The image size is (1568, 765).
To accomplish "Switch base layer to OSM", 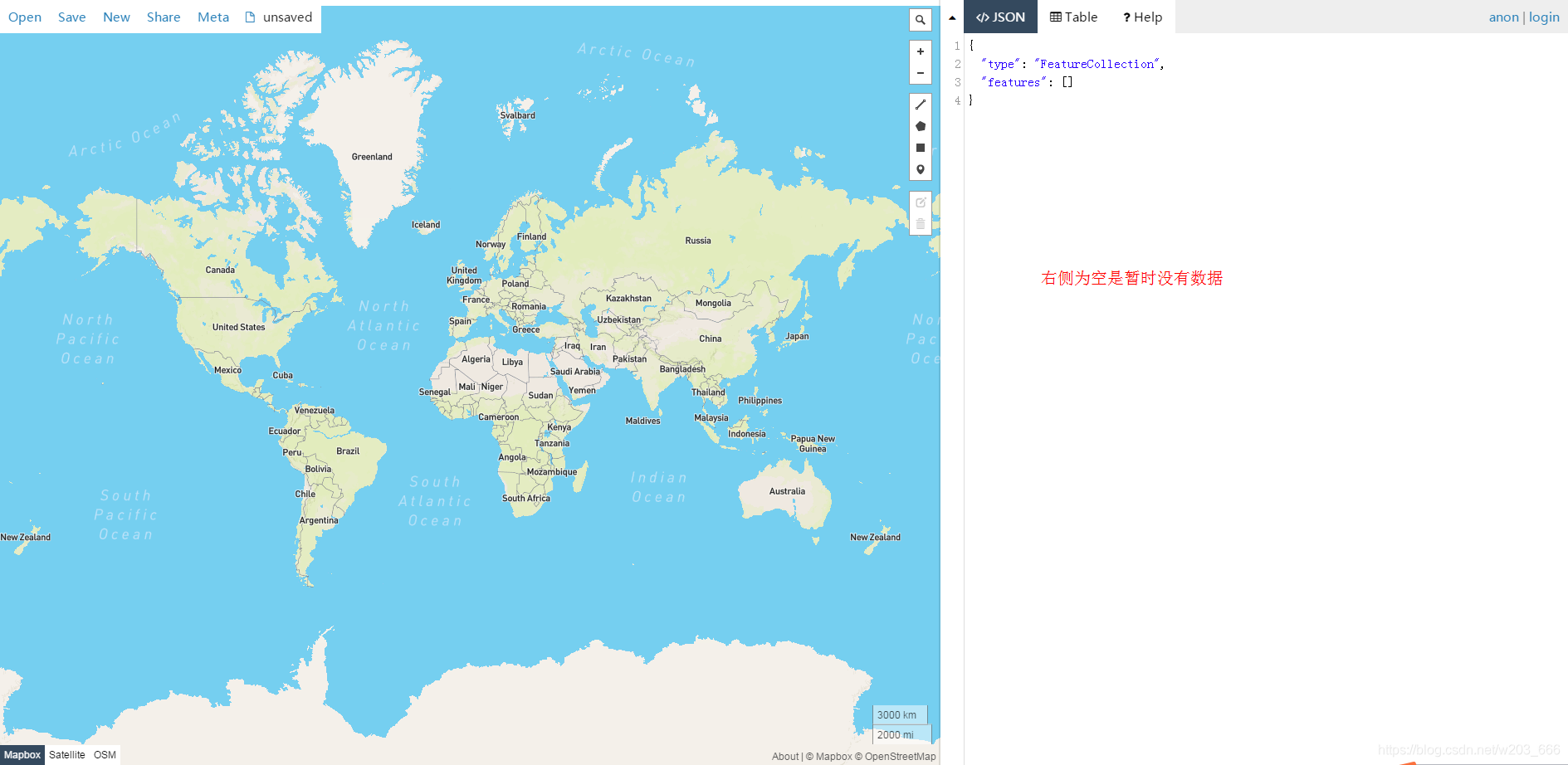I will click(105, 755).
